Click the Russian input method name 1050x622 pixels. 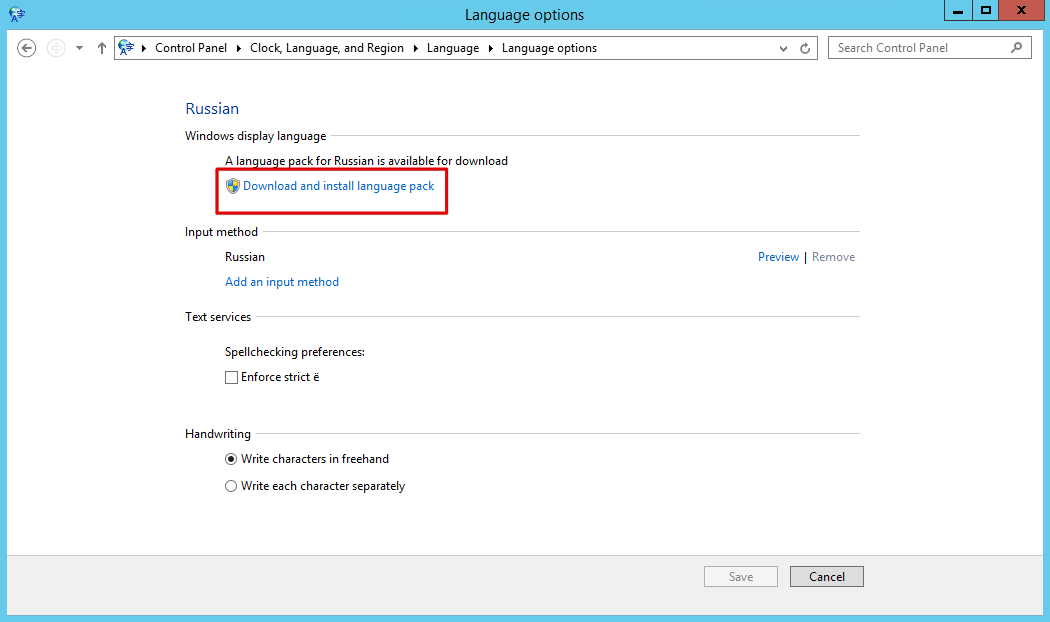245,257
